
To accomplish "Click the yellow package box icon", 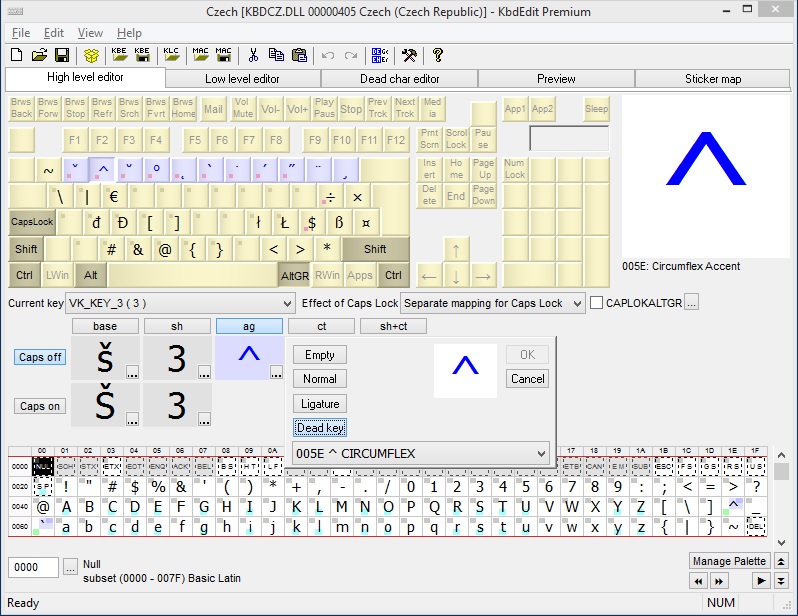I will point(92,55).
